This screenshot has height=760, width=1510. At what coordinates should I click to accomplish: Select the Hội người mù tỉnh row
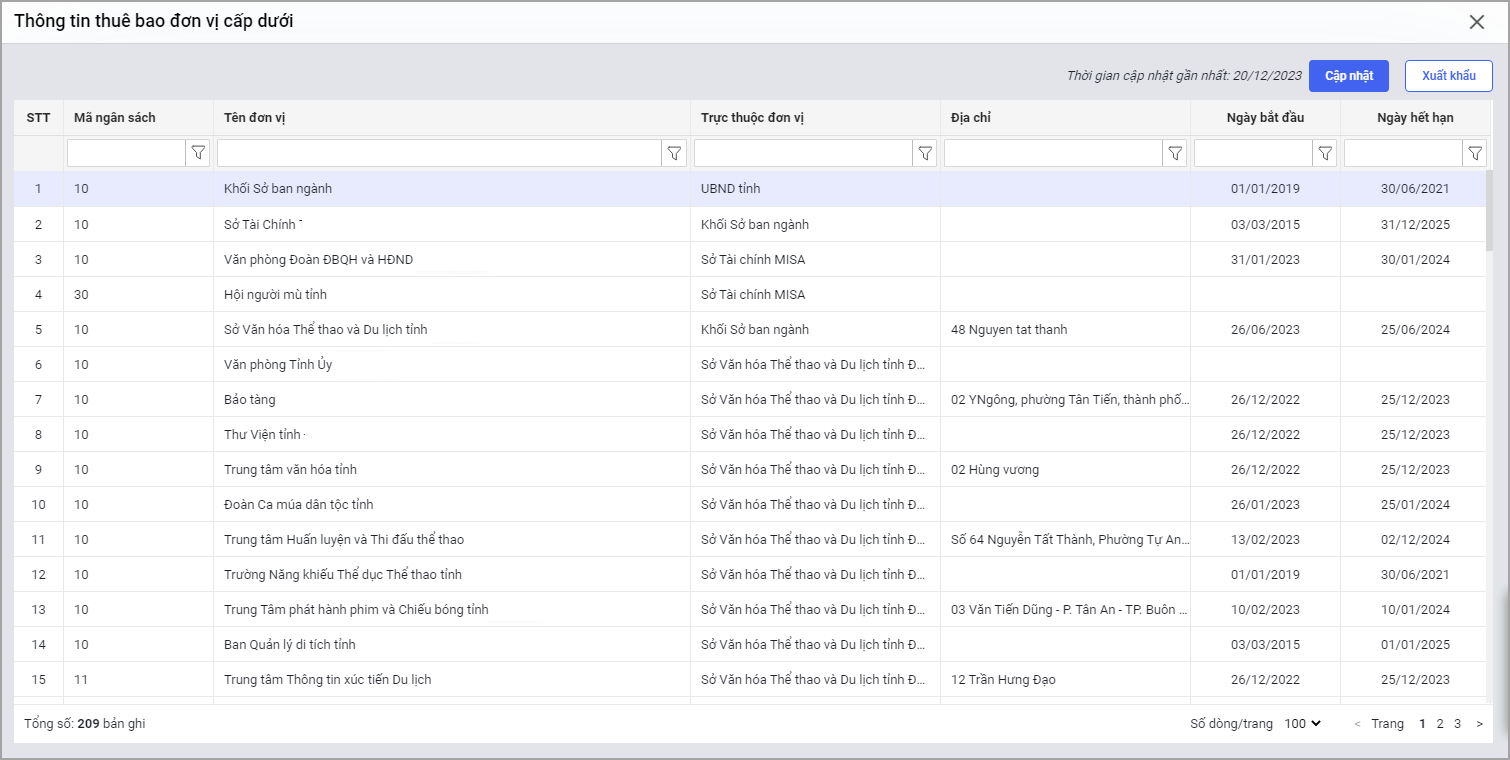tap(275, 295)
